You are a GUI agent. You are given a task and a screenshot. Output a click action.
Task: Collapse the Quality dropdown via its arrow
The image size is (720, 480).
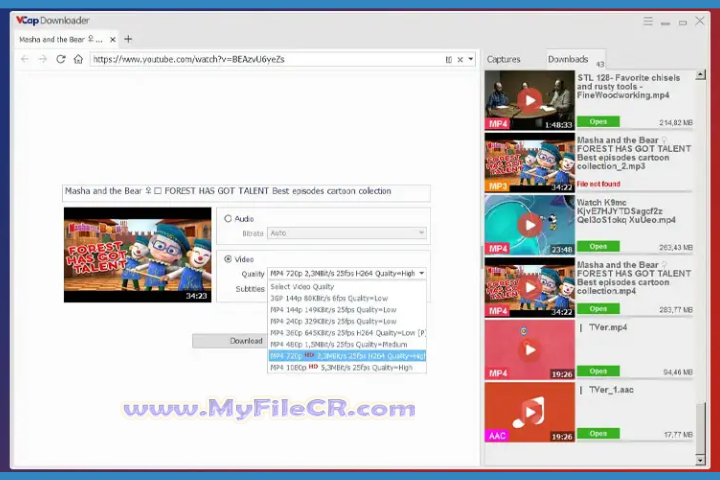(x=421, y=274)
